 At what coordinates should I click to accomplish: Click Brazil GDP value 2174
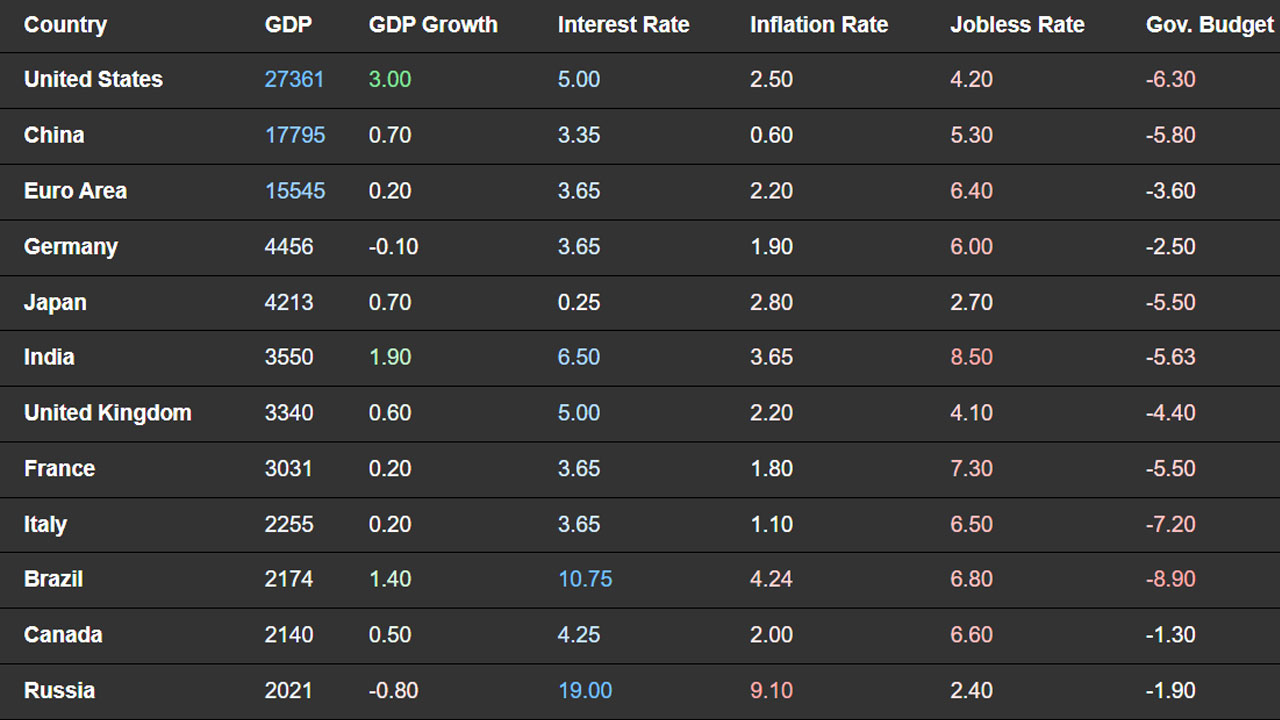coord(289,579)
